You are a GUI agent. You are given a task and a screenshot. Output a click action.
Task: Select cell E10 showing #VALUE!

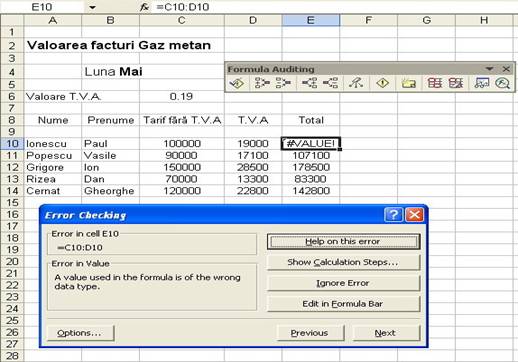(x=311, y=144)
